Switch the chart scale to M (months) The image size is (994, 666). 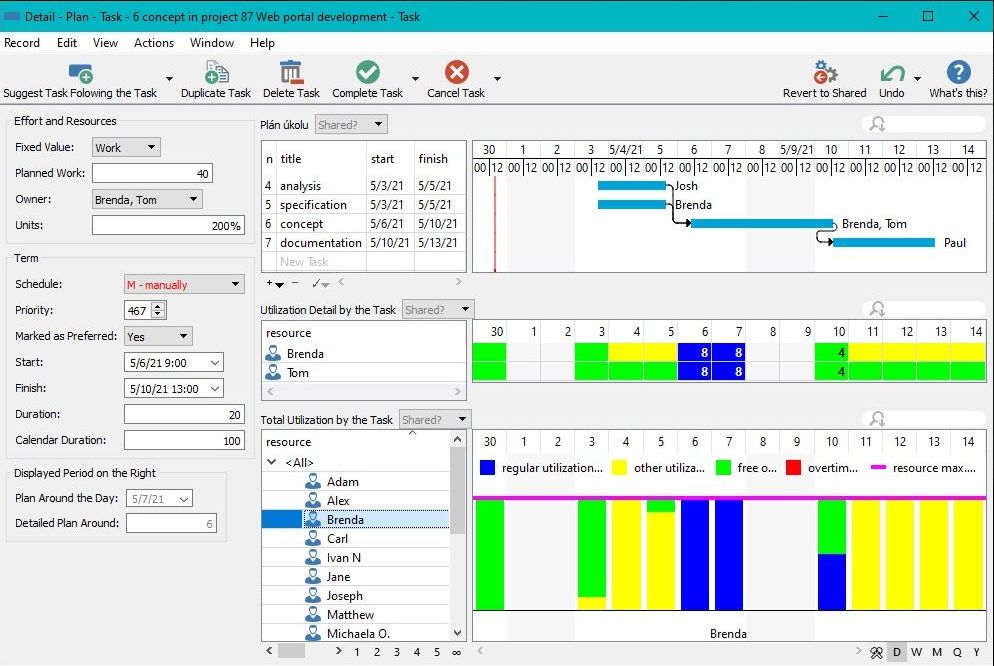tap(937, 652)
